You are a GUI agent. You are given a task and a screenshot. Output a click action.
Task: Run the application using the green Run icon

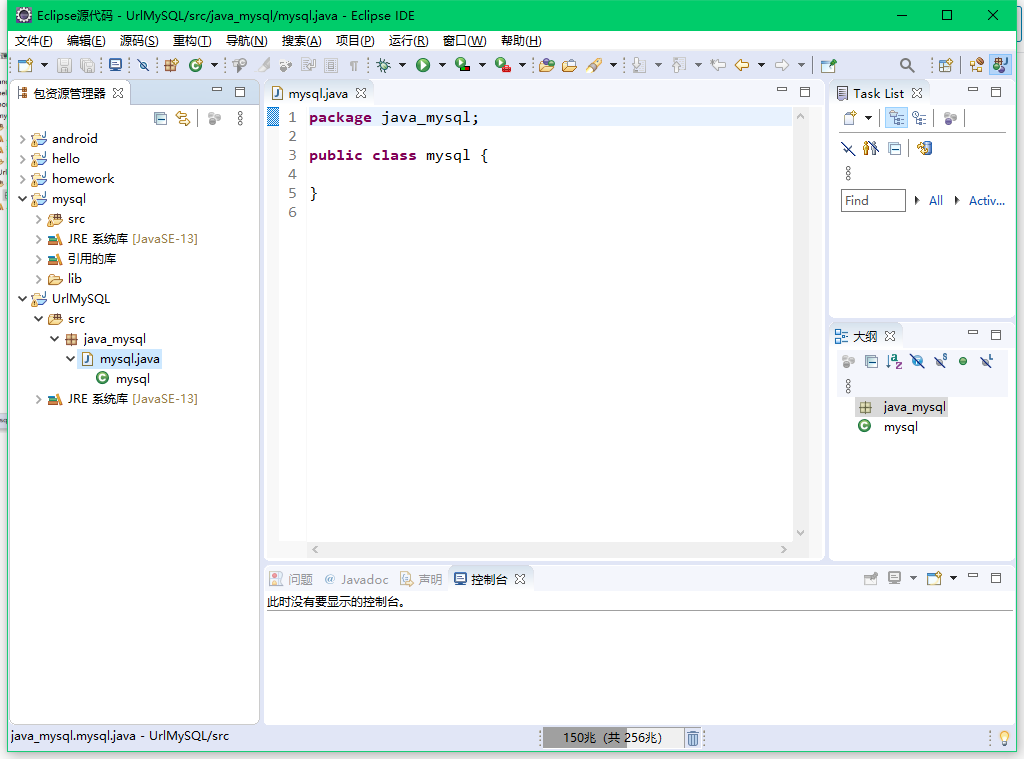[x=424, y=64]
